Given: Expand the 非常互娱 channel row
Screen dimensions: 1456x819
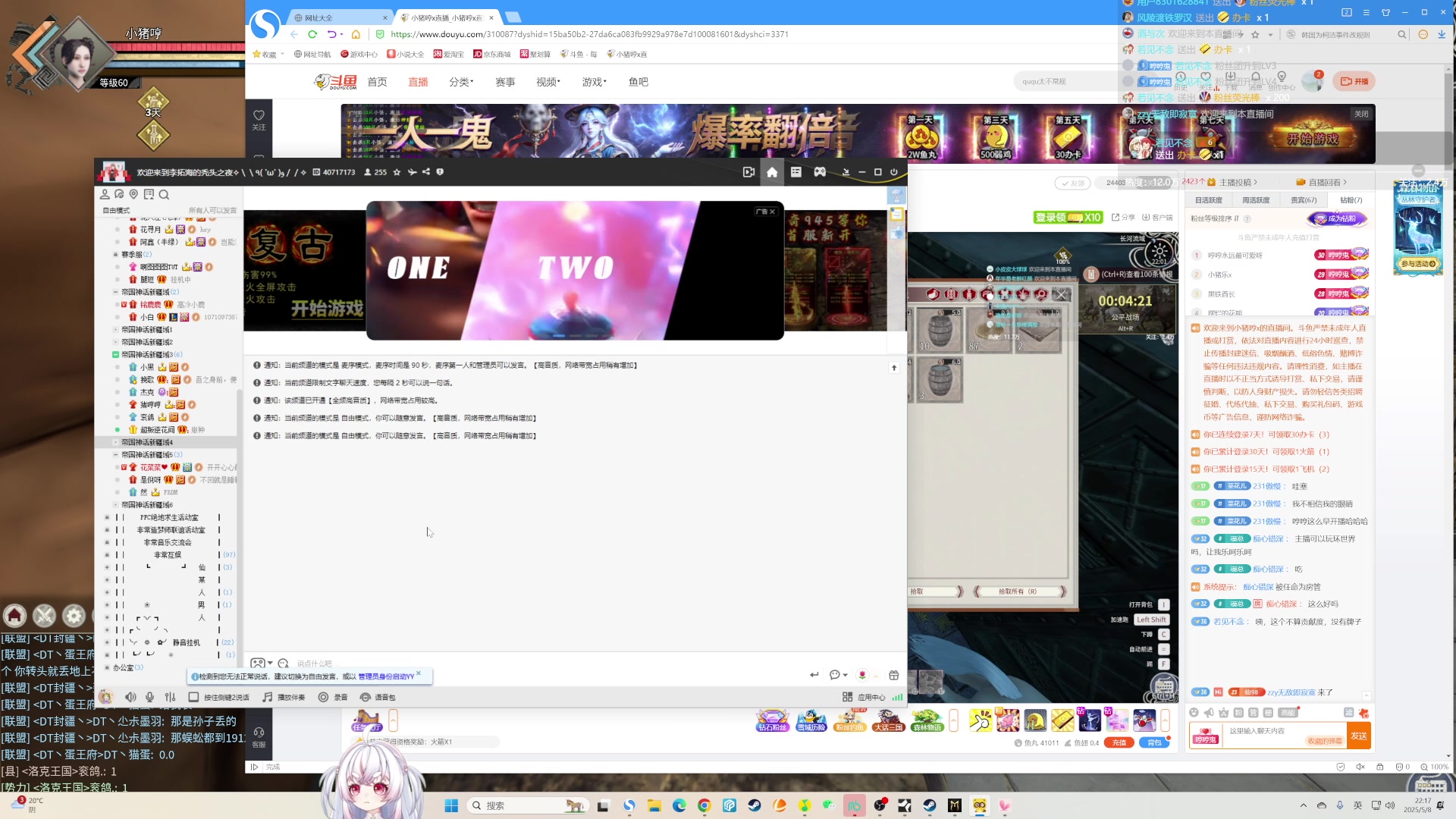Looking at the screenshot, I should (x=107, y=555).
